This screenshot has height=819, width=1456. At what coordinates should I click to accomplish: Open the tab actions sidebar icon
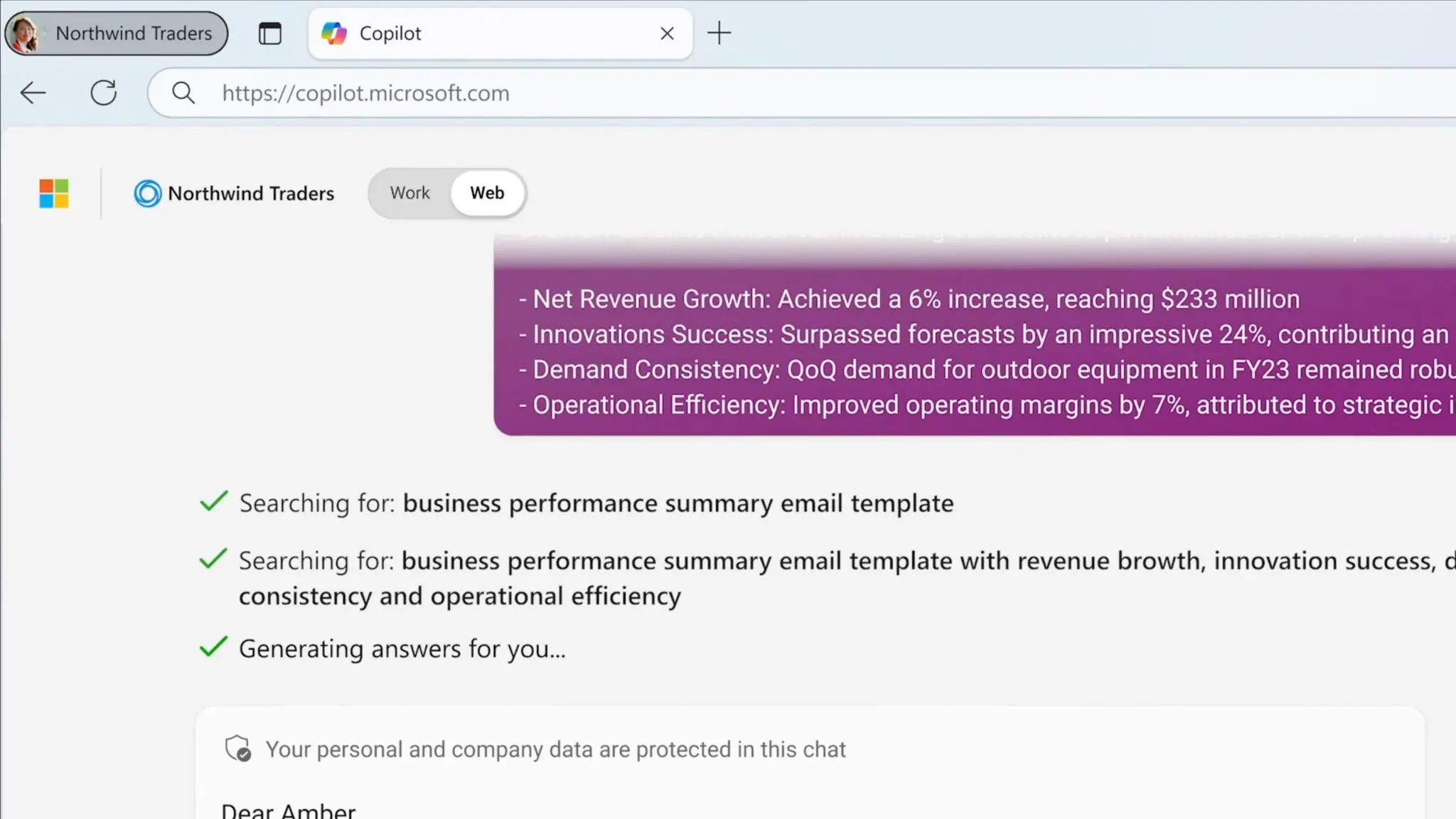click(269, 33)
